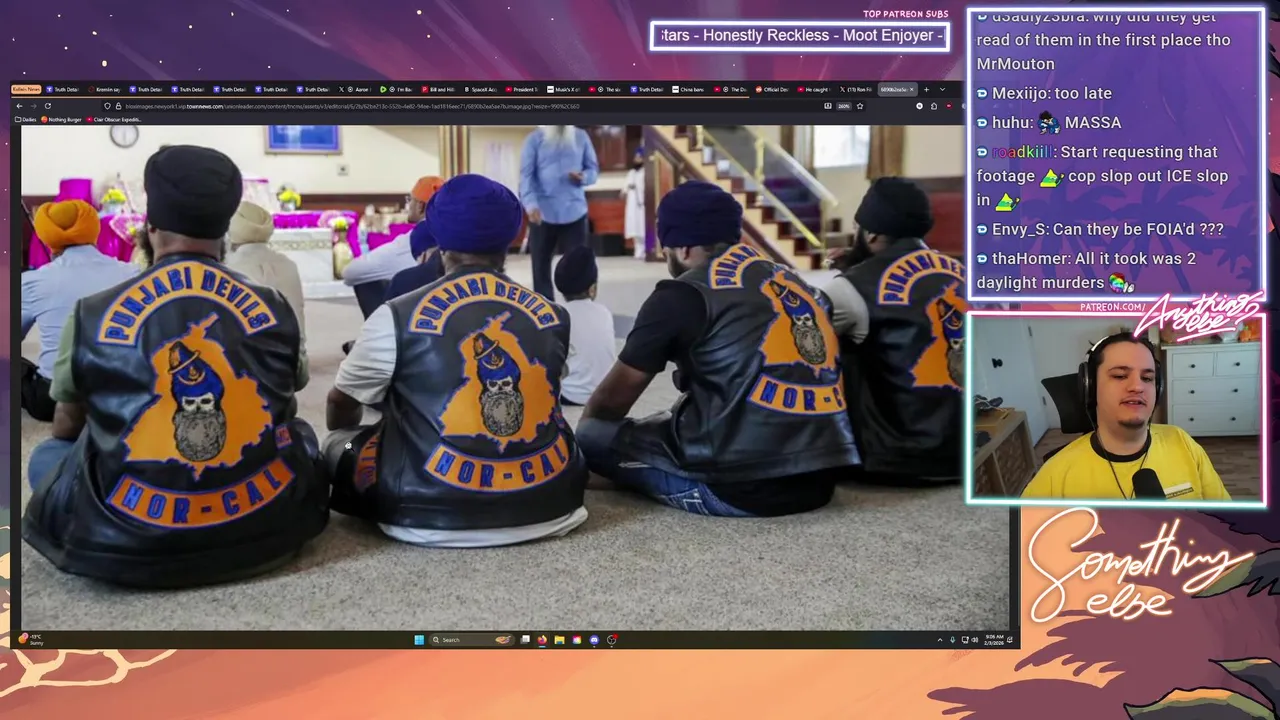The image size is (1280, 720).
Task: Close the active 6890b2ea5a image tab
Action: [911, 89]
